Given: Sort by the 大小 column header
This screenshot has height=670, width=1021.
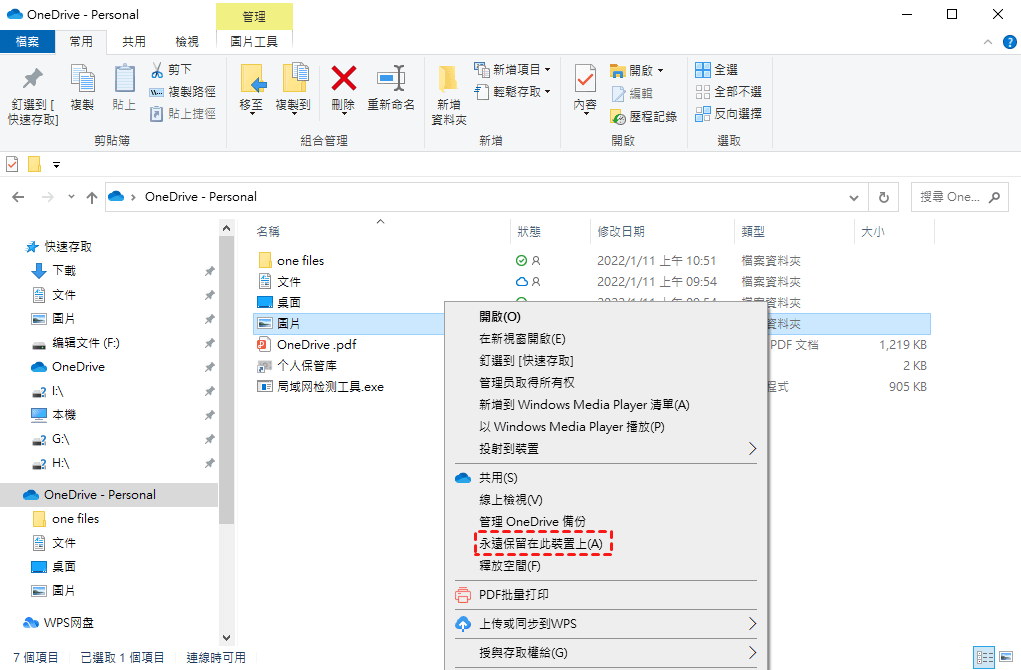Looking at the screenshot, I should pyautogui.click(x=873, y=232).
